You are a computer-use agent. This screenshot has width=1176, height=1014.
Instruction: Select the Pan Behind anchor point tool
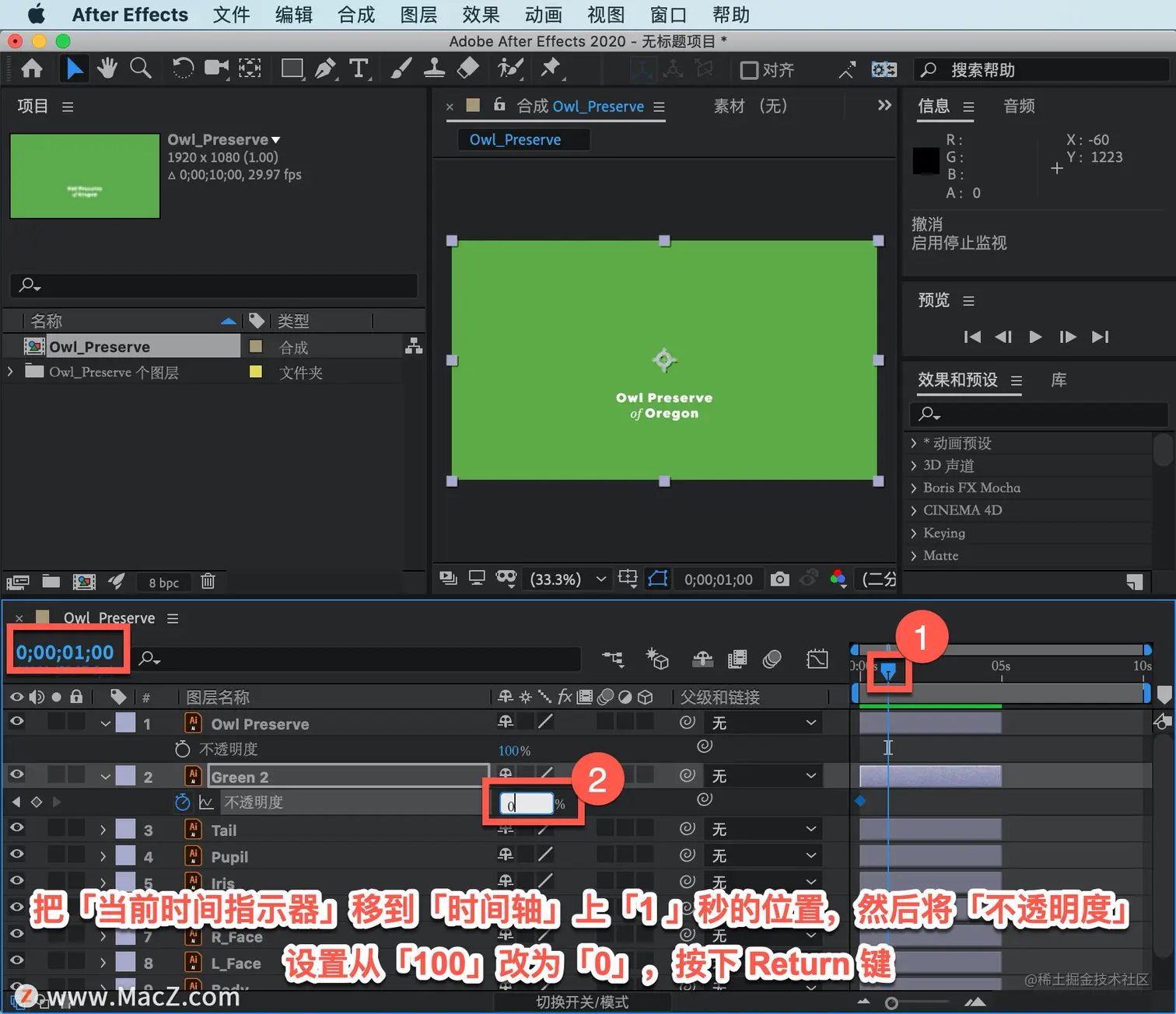coord(250,69)
